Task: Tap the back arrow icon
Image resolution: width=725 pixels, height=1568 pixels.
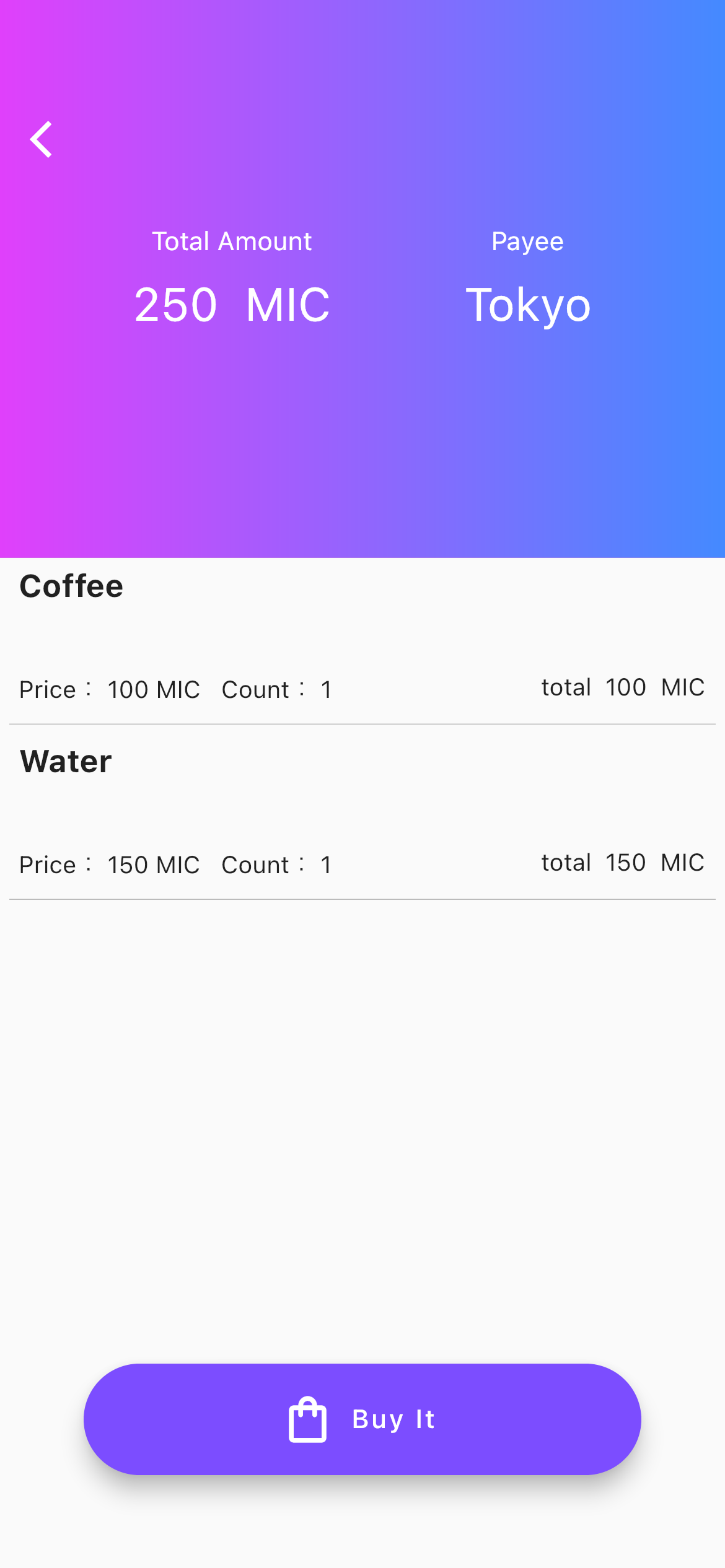Action: pyautogui.click(x=42, y=139)
